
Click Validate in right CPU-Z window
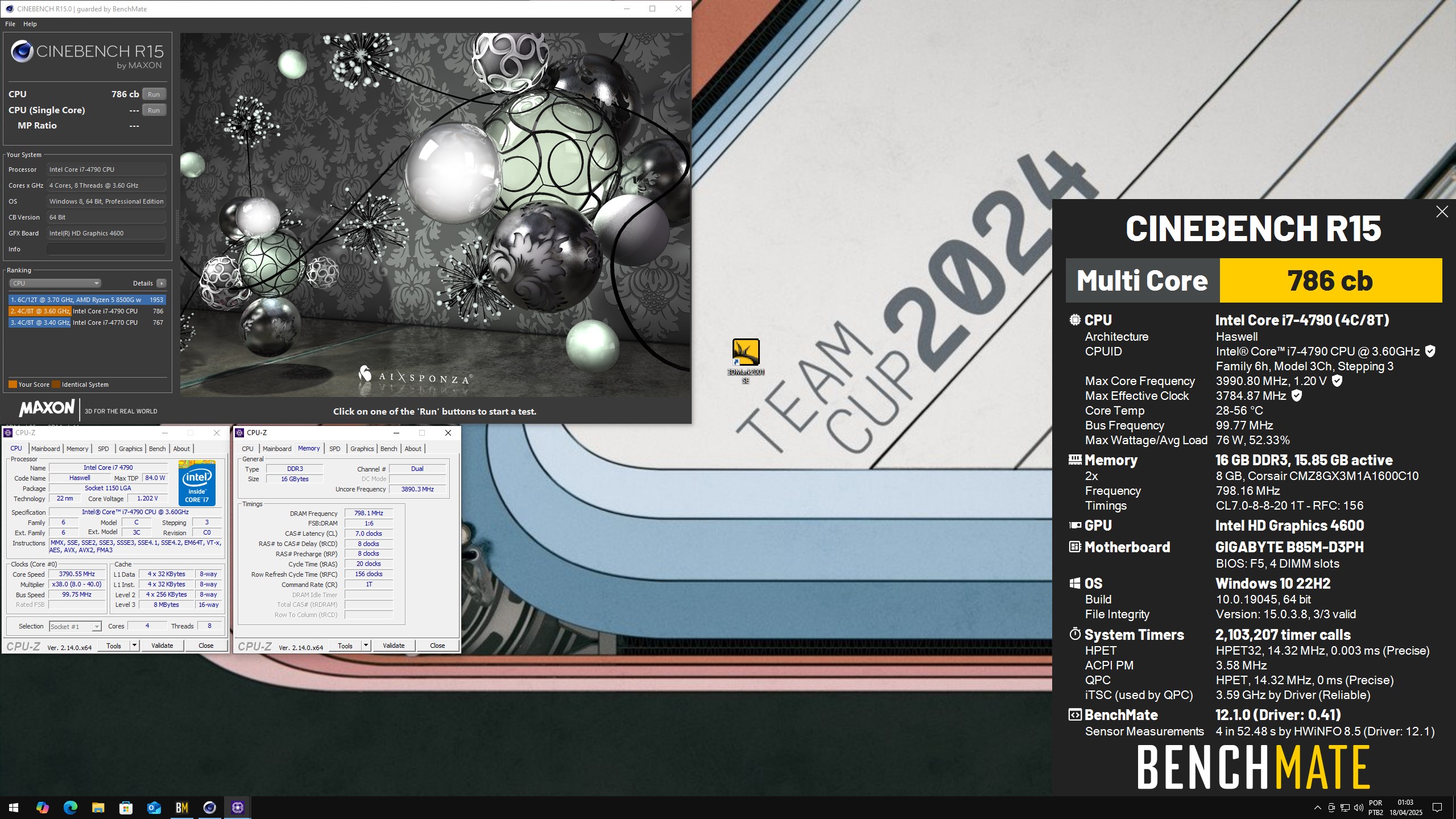coord(394,646)
